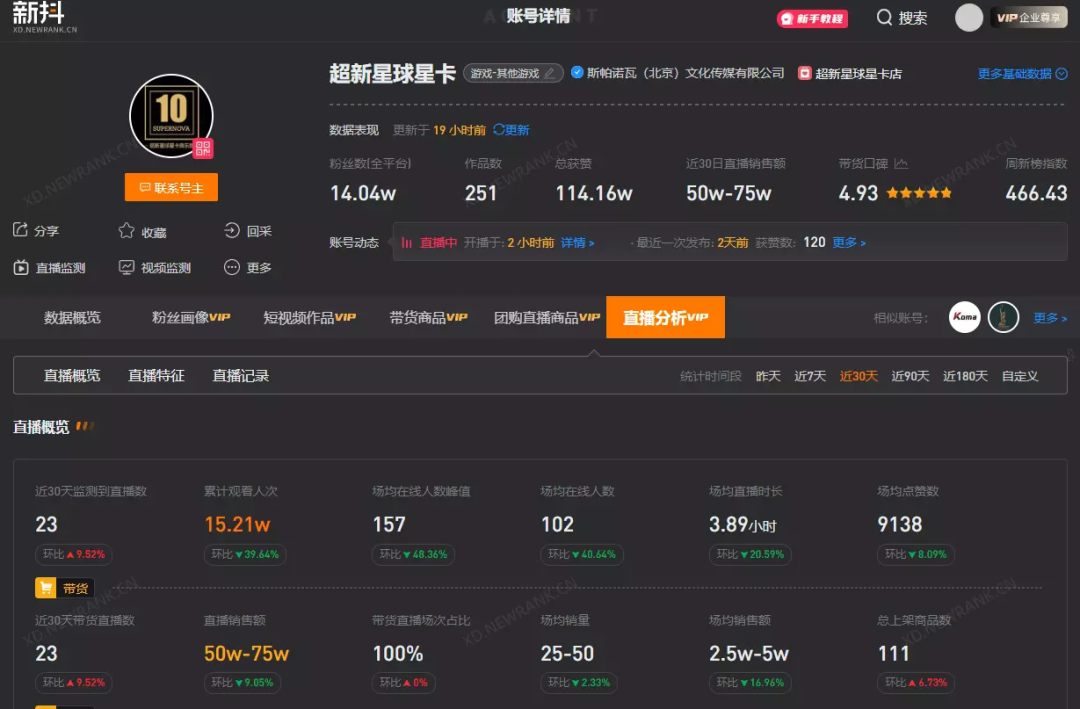1080x709 pixels.
Task: Click the Koma similar account thumbnail
Action: (x=964, y=317)
